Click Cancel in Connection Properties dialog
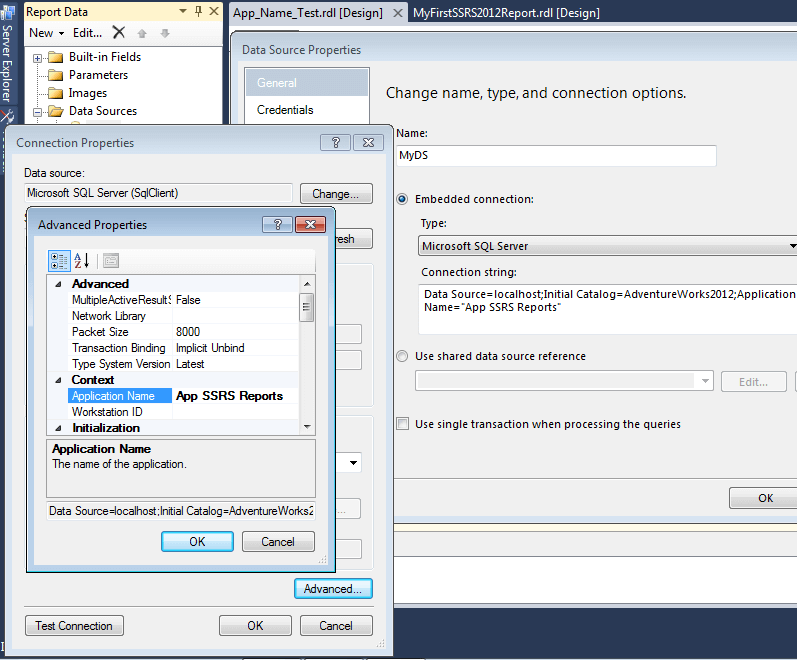This screenshot has width=797, height=660. pyautogui.click(x=336, y=625)
